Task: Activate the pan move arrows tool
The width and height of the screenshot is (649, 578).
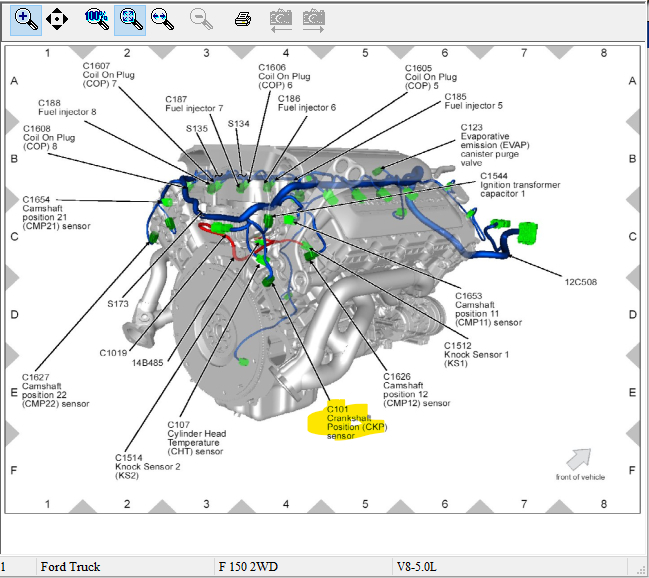Action: point(57,19)
